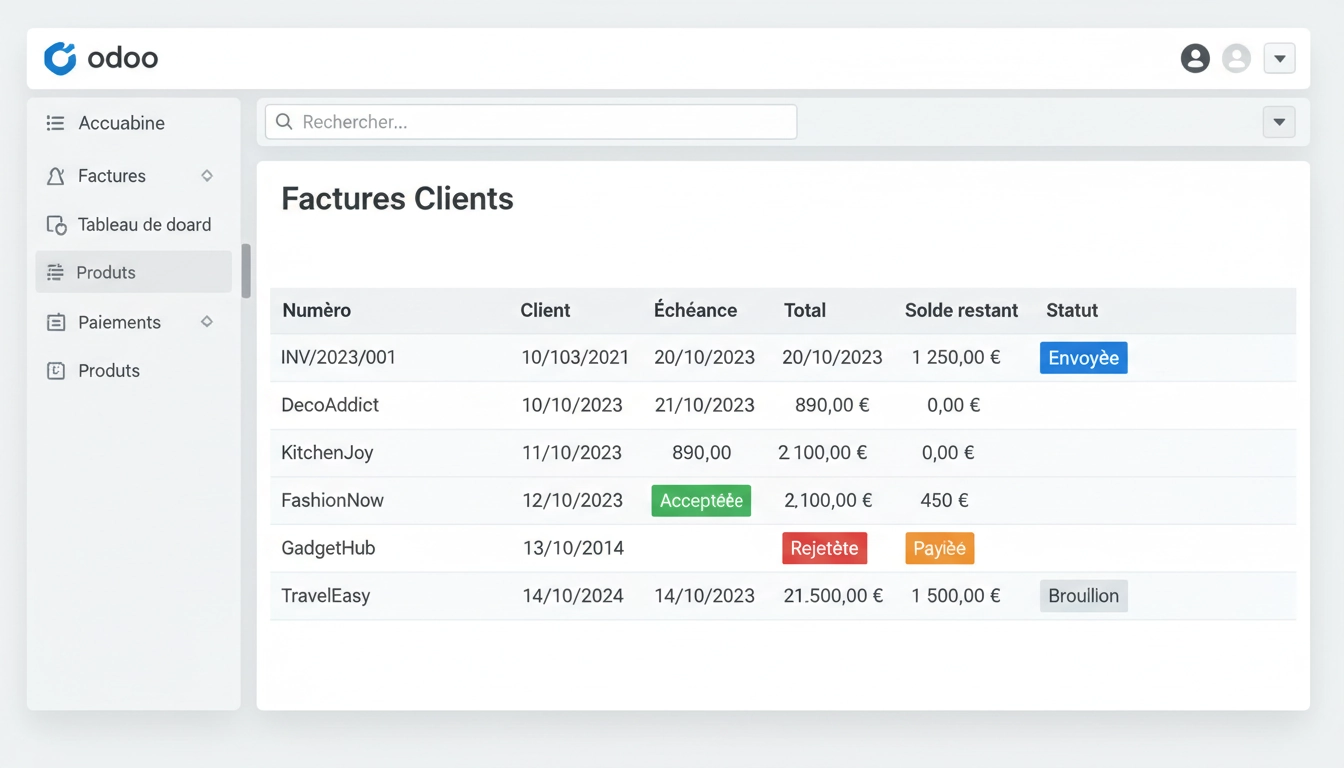Image resolution: width=1344 pixels, height=768 pixels.
Task: Click the light grey user avatar icon
Action: (1237, 58)
